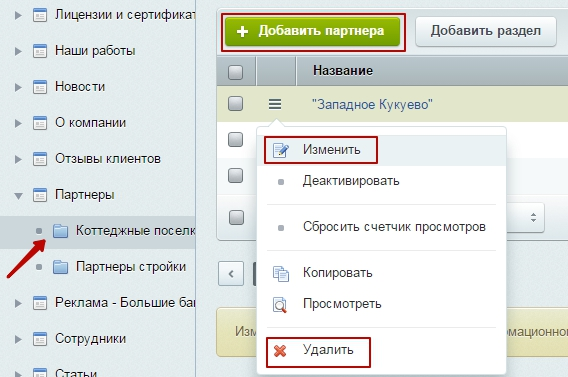Choose Копировать from the context menu
Viewport: 568px width, 377px height.
(381, 273)
